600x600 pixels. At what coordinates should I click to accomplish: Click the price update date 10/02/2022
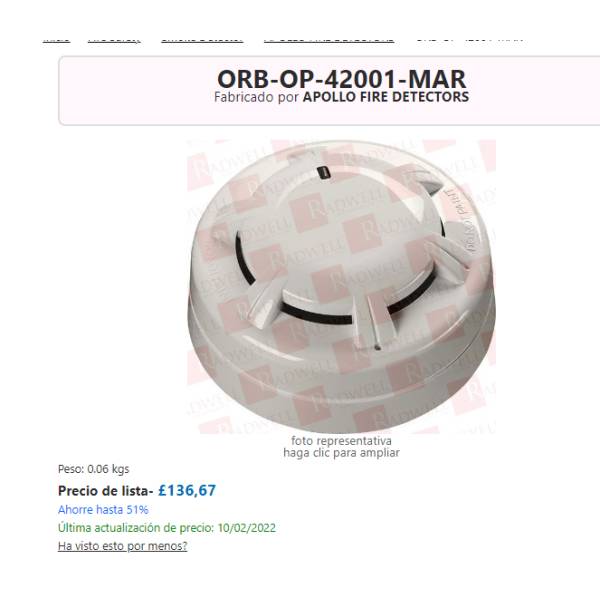pos(247,528)
